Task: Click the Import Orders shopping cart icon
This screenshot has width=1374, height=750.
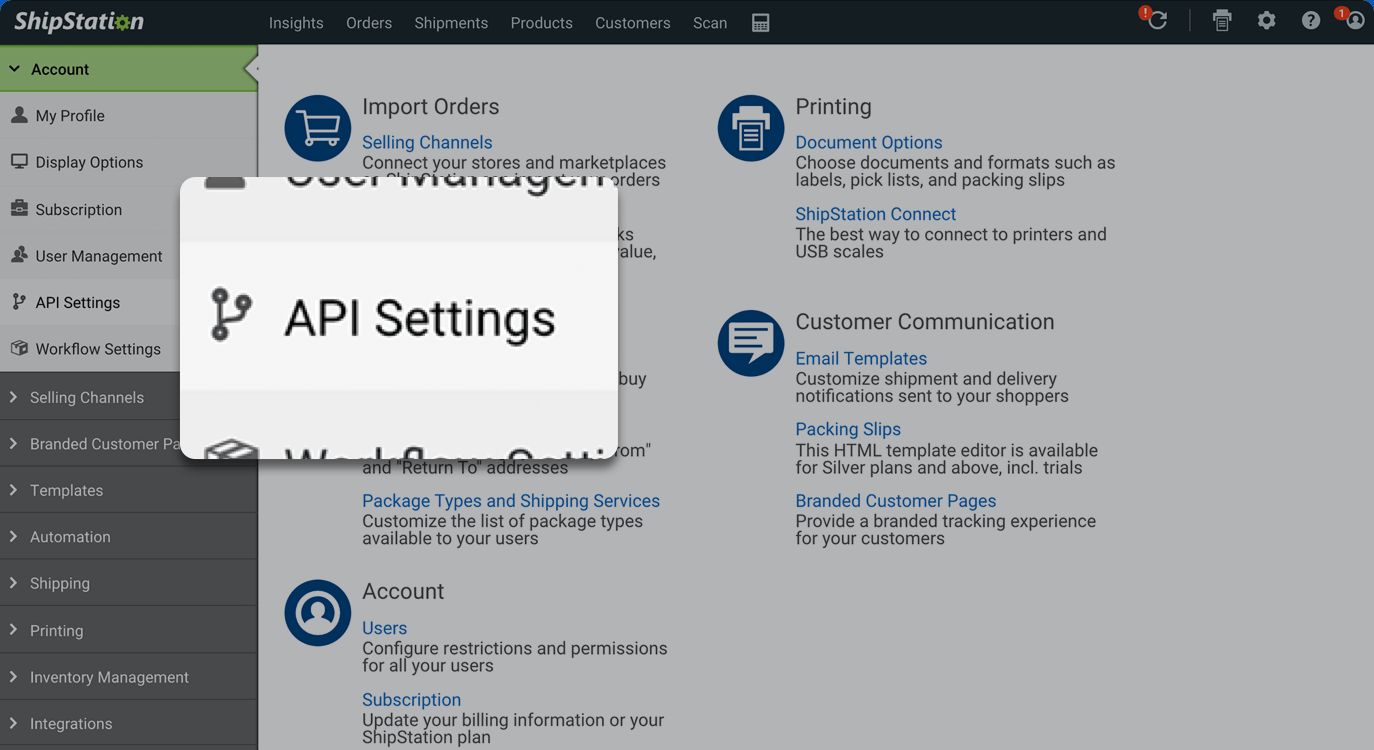Action: click(318, 128)
